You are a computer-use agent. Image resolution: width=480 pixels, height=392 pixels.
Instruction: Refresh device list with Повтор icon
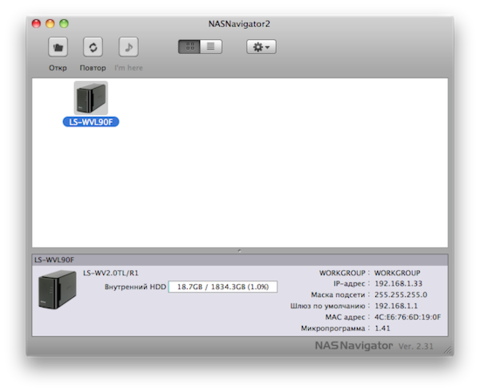(93, 47)
